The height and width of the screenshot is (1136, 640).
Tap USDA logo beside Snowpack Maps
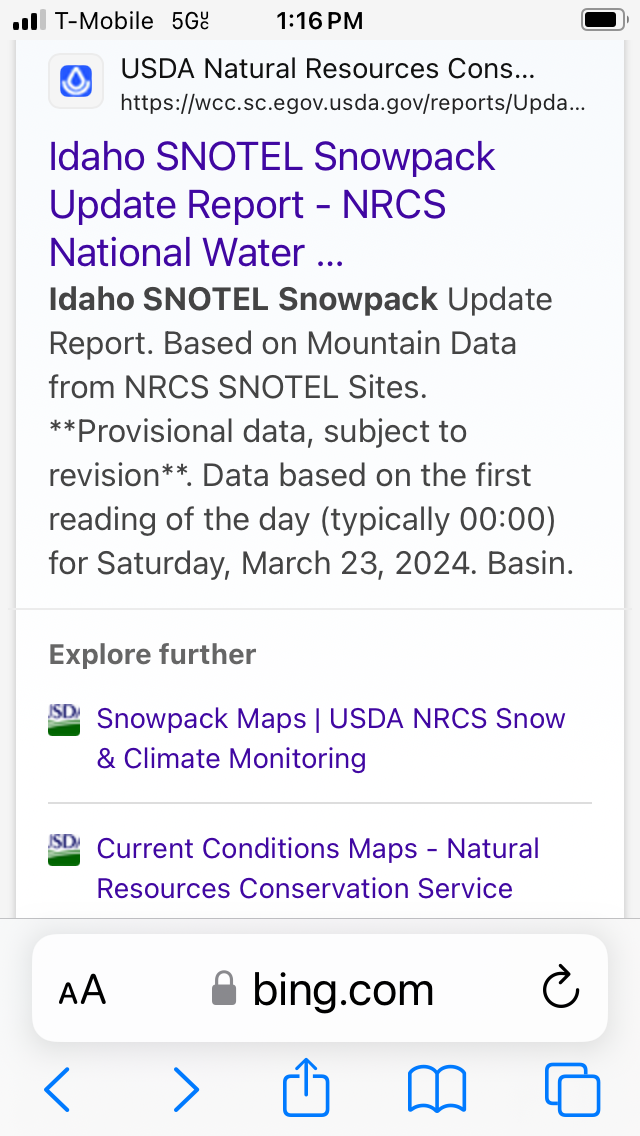point(64,719)
